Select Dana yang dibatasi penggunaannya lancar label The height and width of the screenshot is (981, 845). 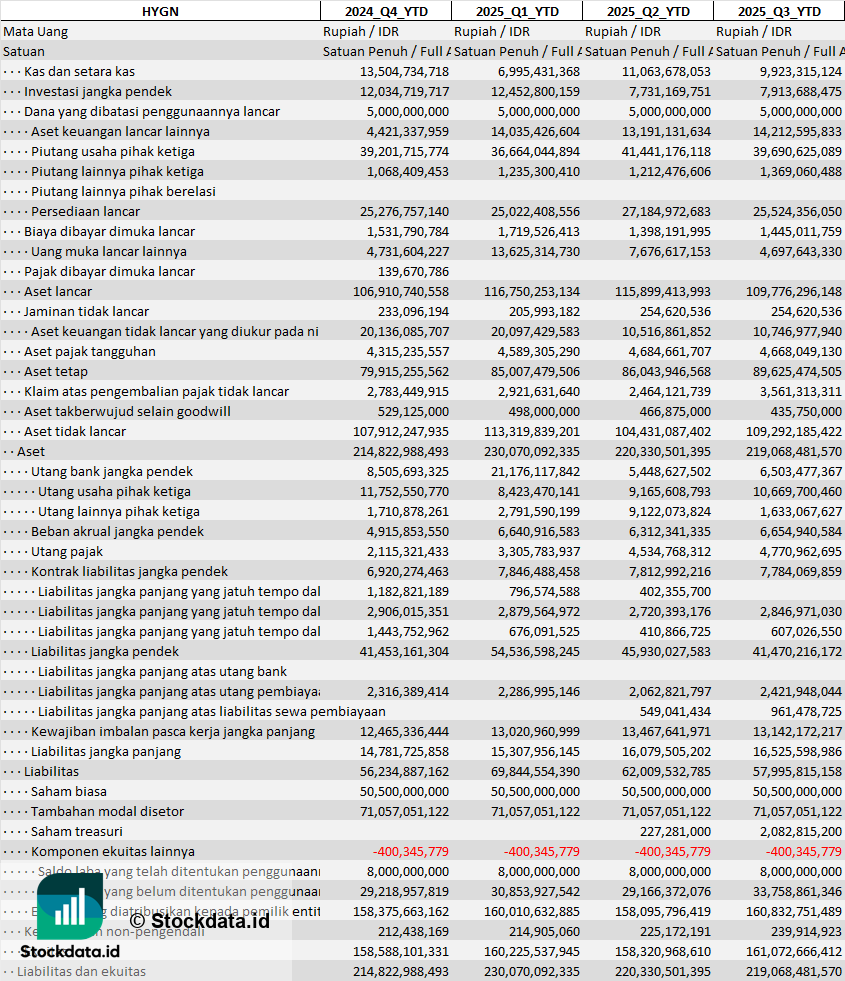point(152,111)
